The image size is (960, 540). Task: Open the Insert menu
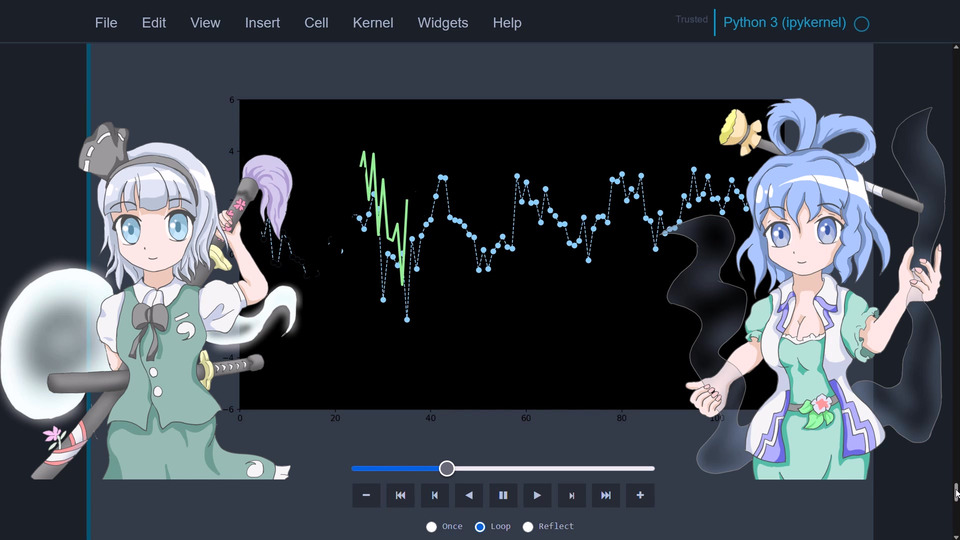click(x=262, y=23)
